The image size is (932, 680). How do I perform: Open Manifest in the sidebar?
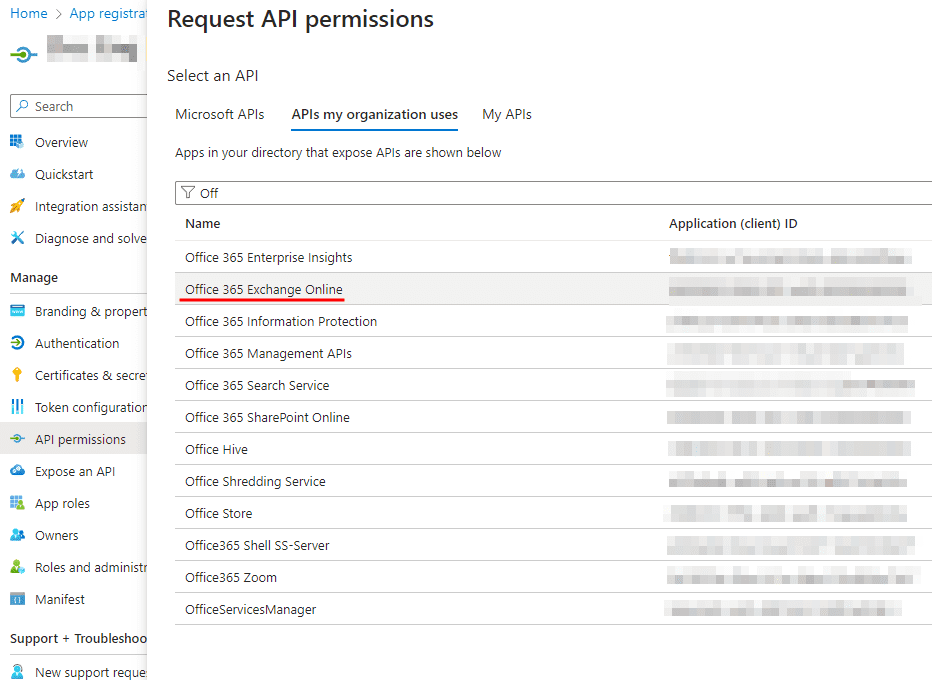click(59, 599)
